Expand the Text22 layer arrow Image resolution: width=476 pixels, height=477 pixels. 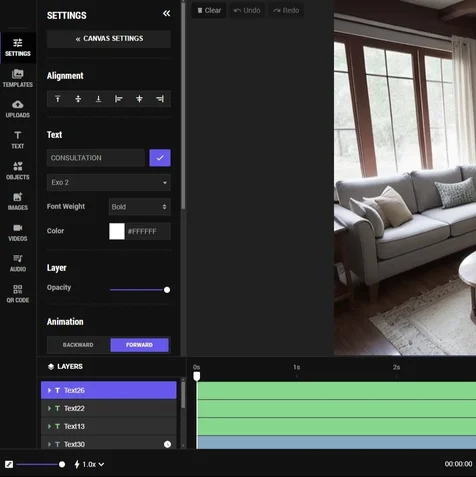pyautogui.click(x=49, y=408)
